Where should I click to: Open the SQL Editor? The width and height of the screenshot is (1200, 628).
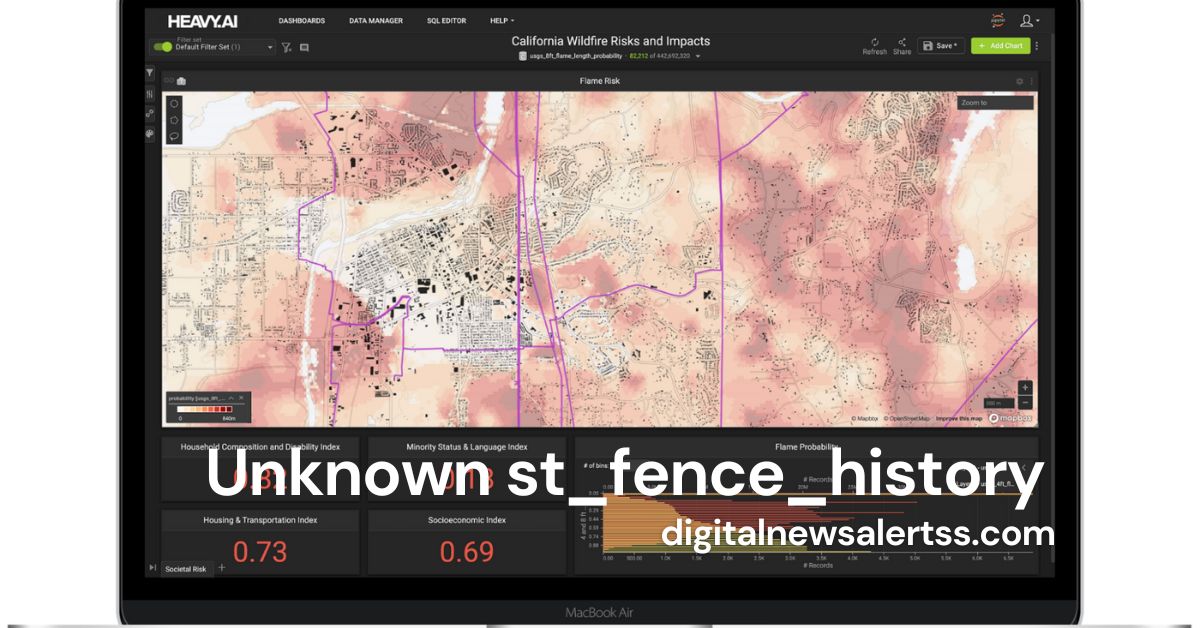446,20
